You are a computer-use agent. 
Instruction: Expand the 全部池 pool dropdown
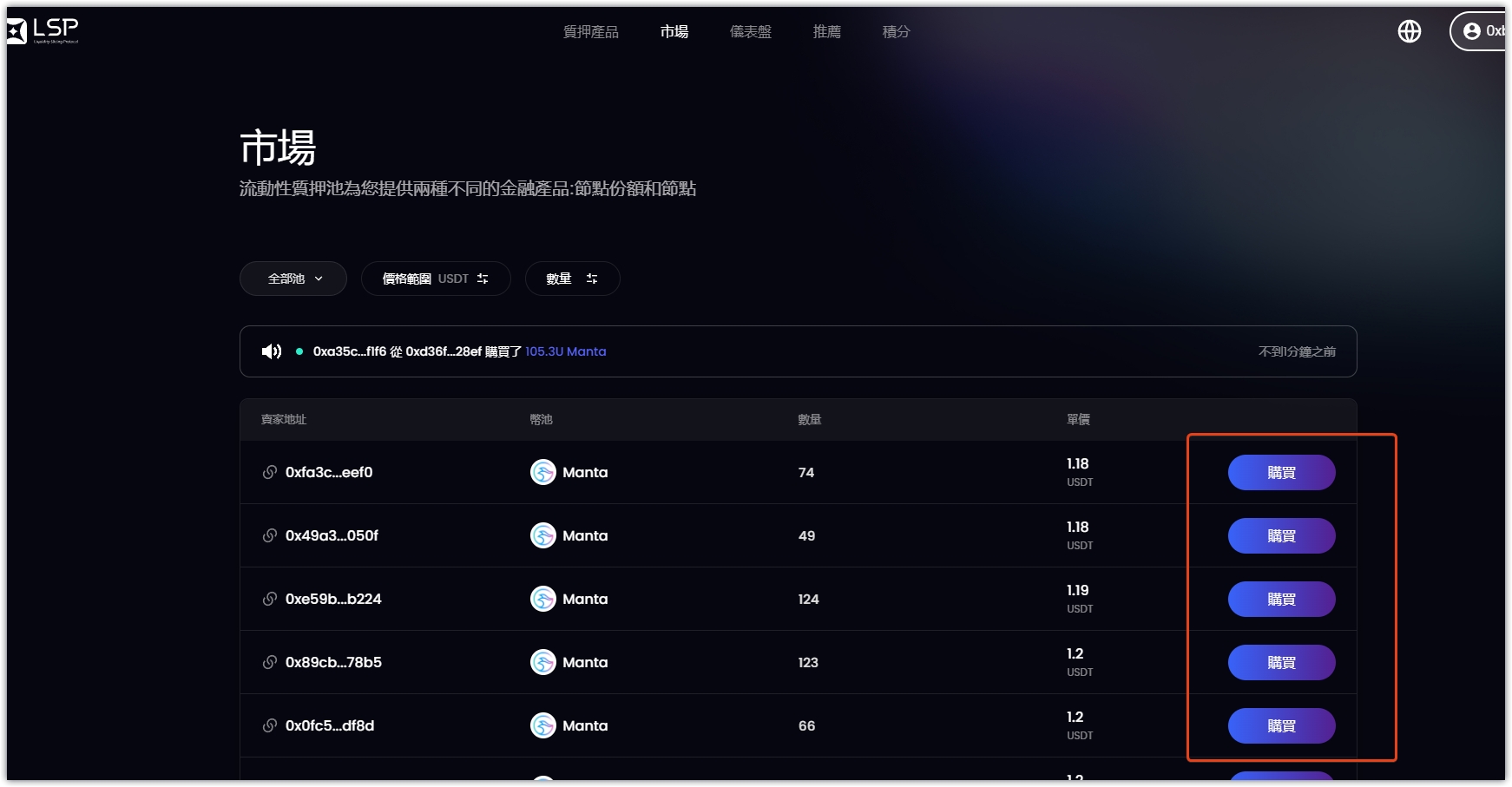tap(293, 279)
